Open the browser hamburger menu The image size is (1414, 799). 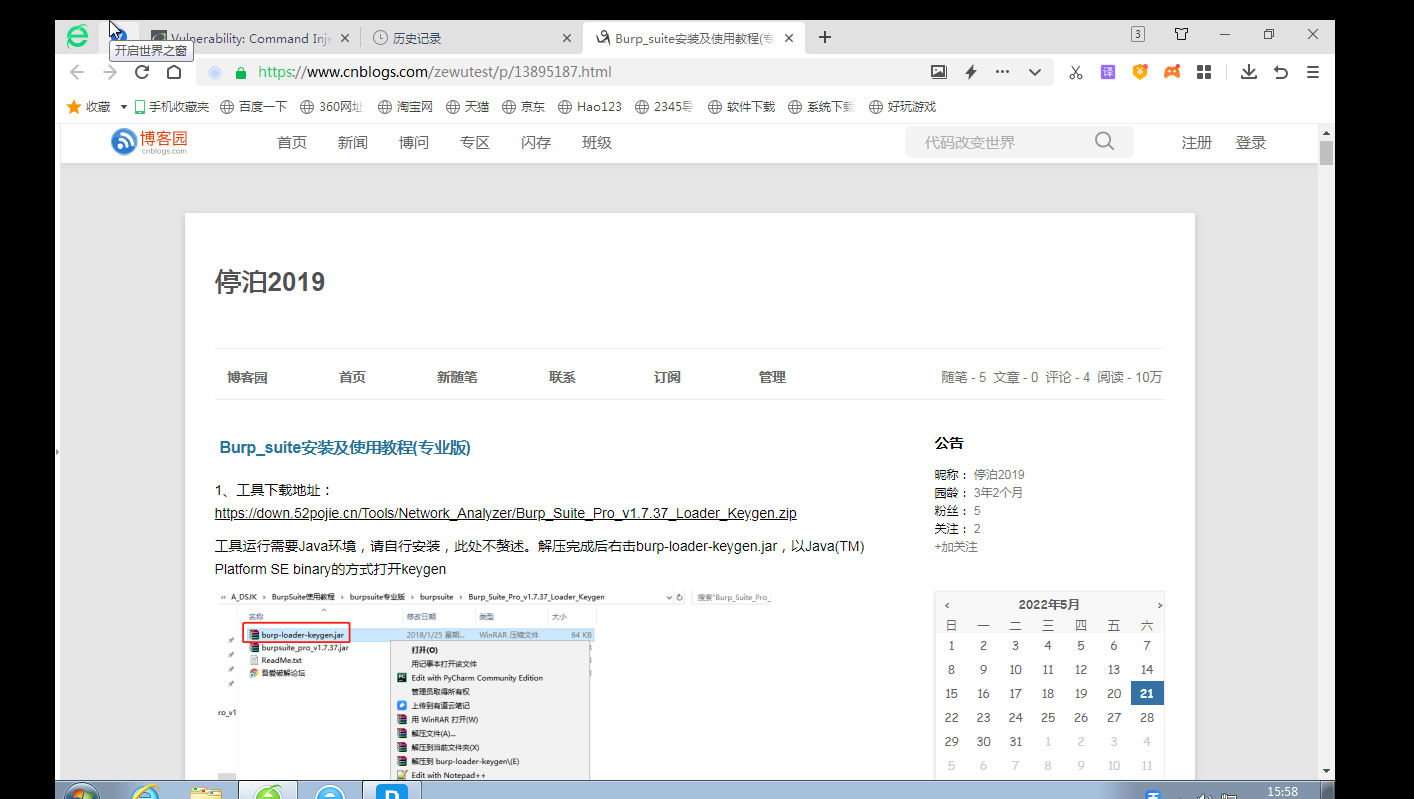[x=1313, y=72]
